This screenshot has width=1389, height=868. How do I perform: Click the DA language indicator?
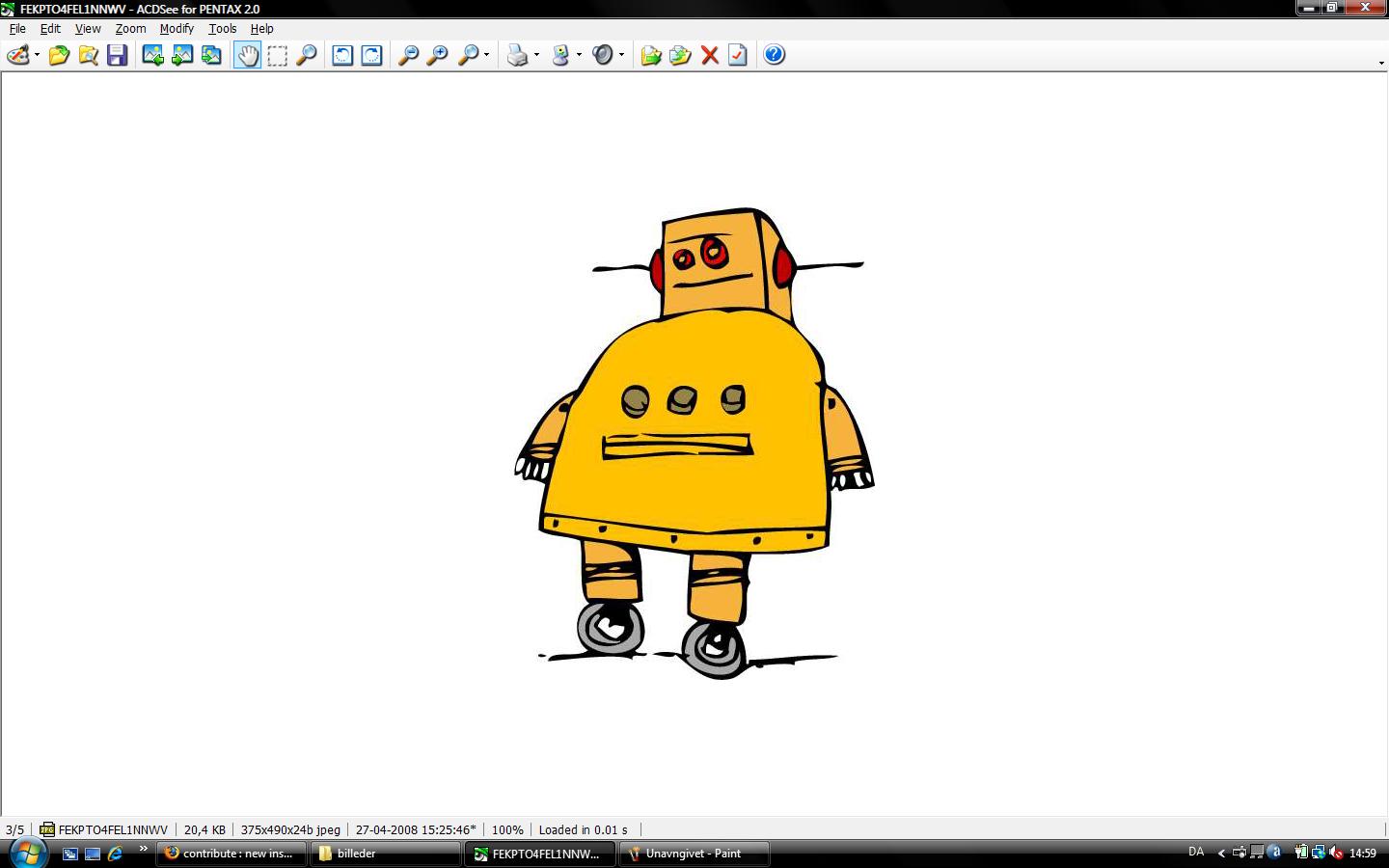tap(1196, 853)
